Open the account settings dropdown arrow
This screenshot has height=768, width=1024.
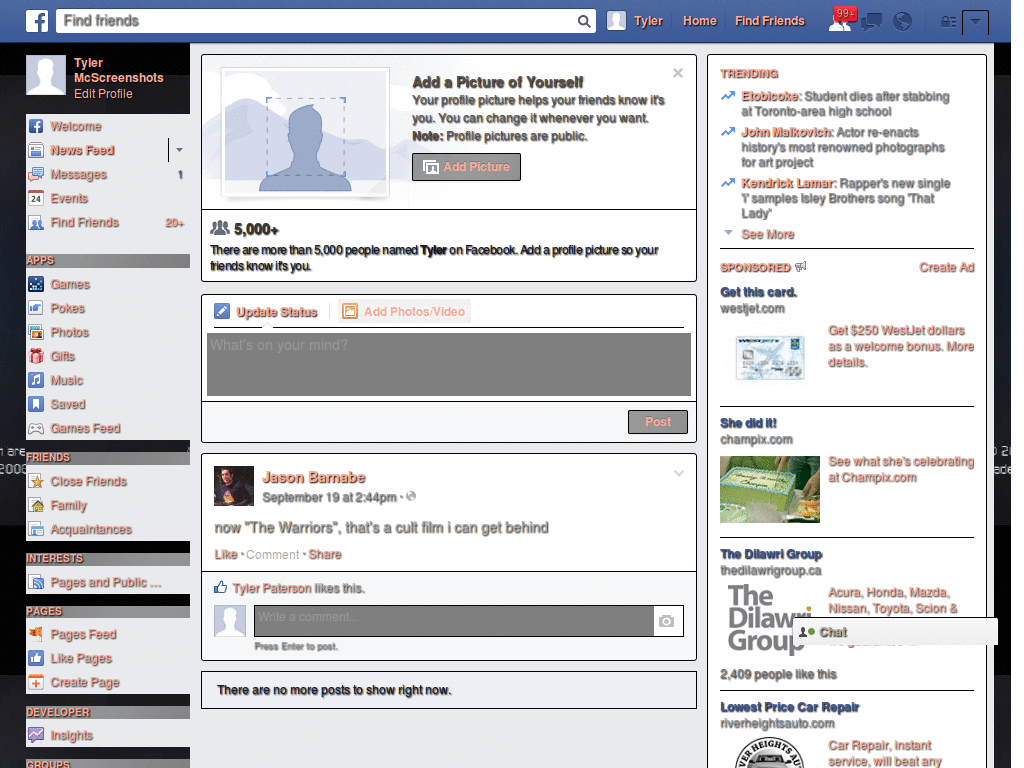[x=976, y=20]
